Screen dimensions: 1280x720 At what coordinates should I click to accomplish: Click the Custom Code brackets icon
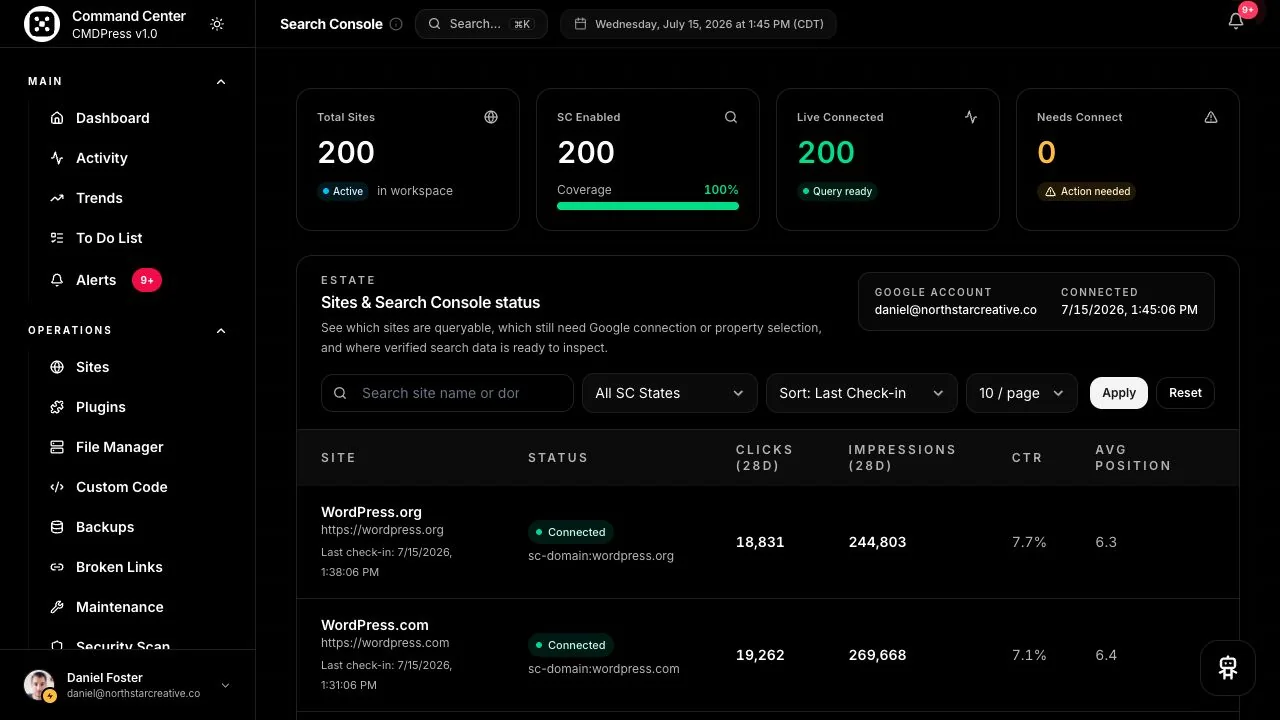(57, 487)
